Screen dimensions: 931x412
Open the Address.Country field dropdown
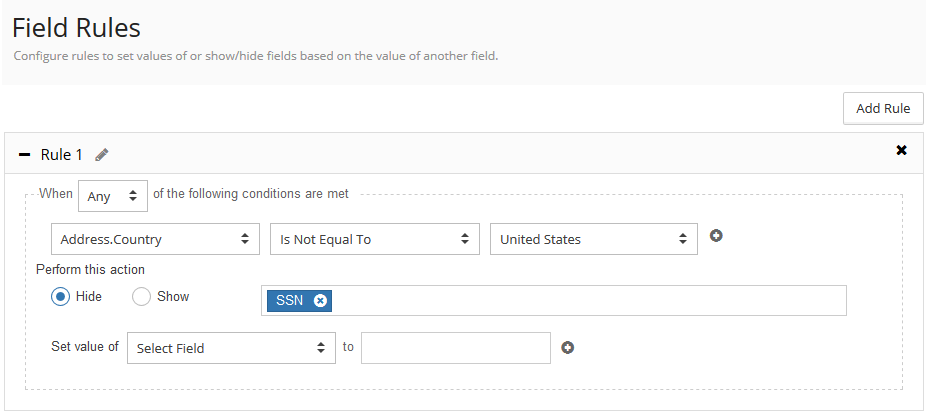coord(154,239)
